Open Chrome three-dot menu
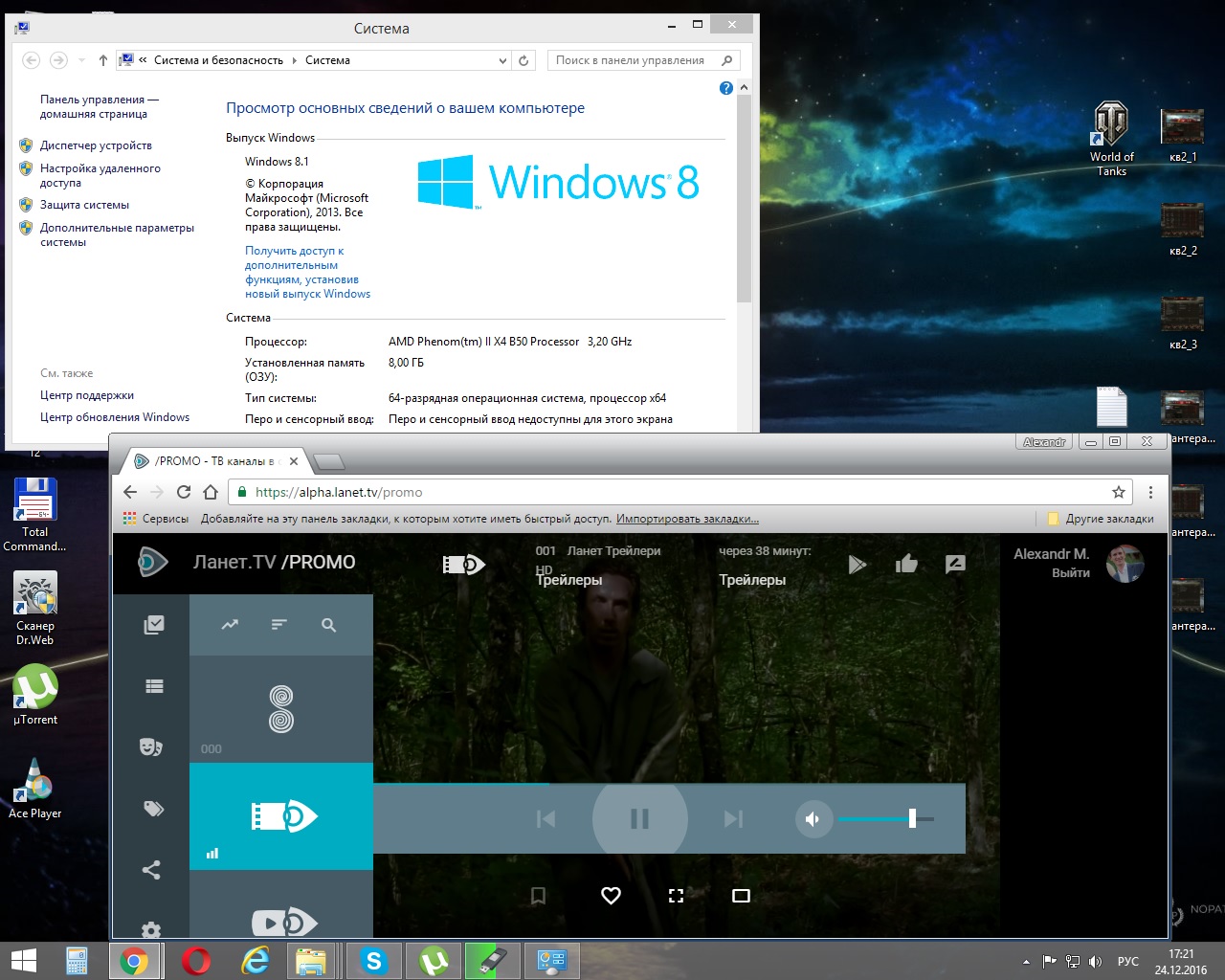This screenshot has height=980, width=1225. [x=1150, y=492]
